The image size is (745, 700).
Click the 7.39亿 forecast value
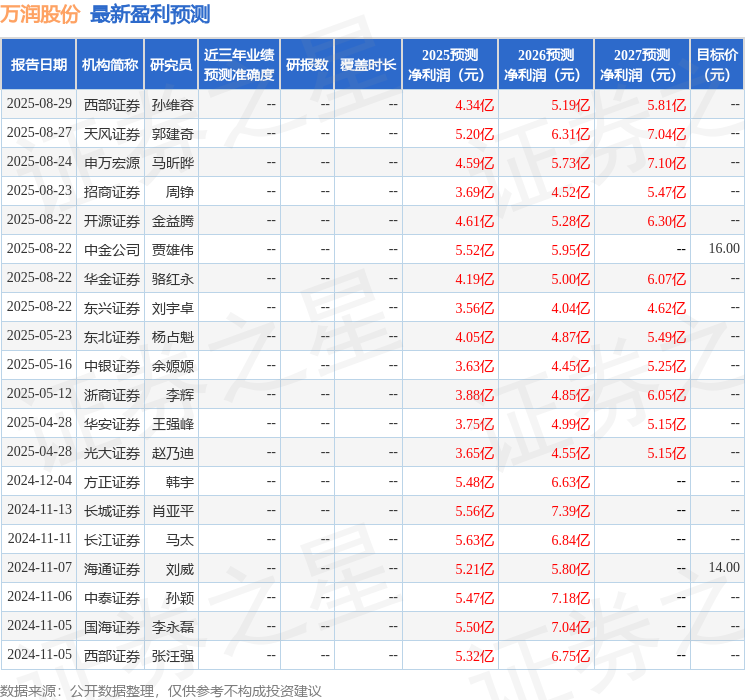[570, 510]
